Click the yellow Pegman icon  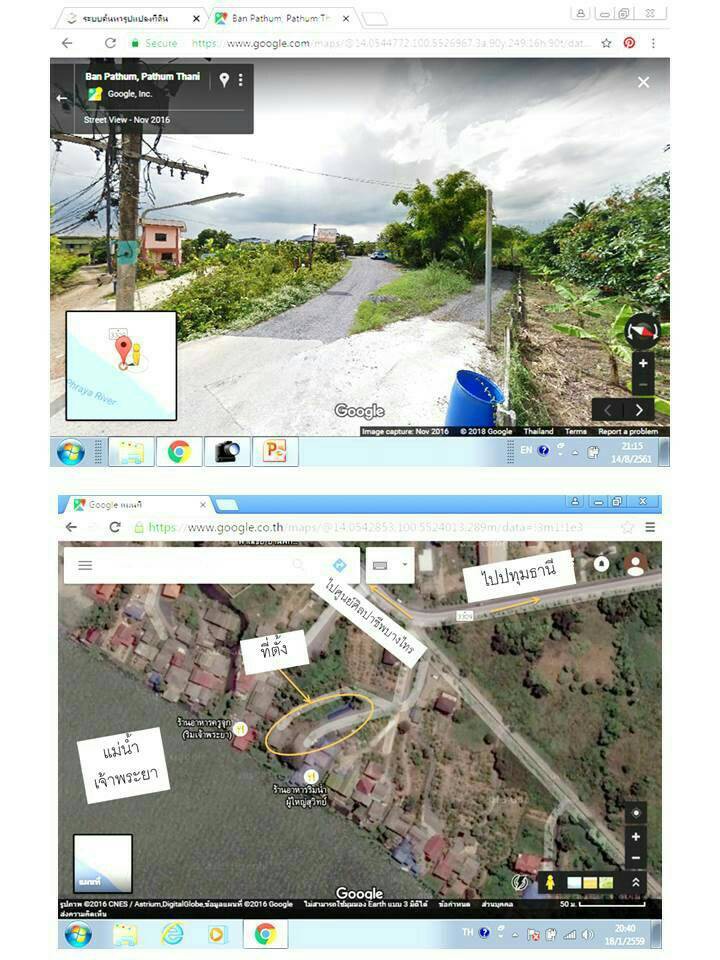pyautogui.click(x=550, y=882)
